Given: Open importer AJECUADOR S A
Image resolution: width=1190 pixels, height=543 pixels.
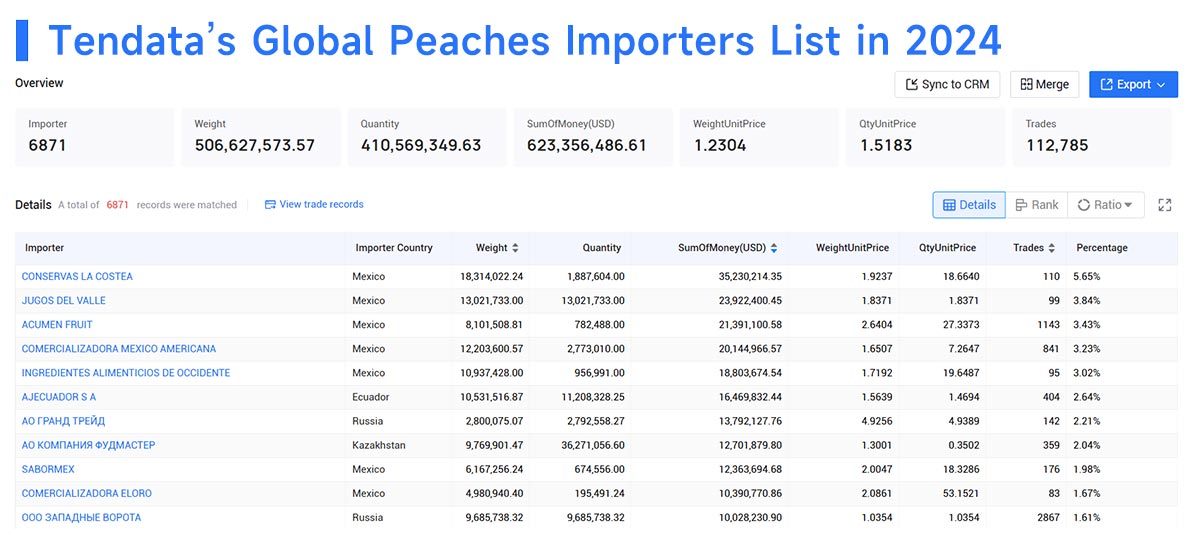Looking at the screenshot, I should 59,397.
